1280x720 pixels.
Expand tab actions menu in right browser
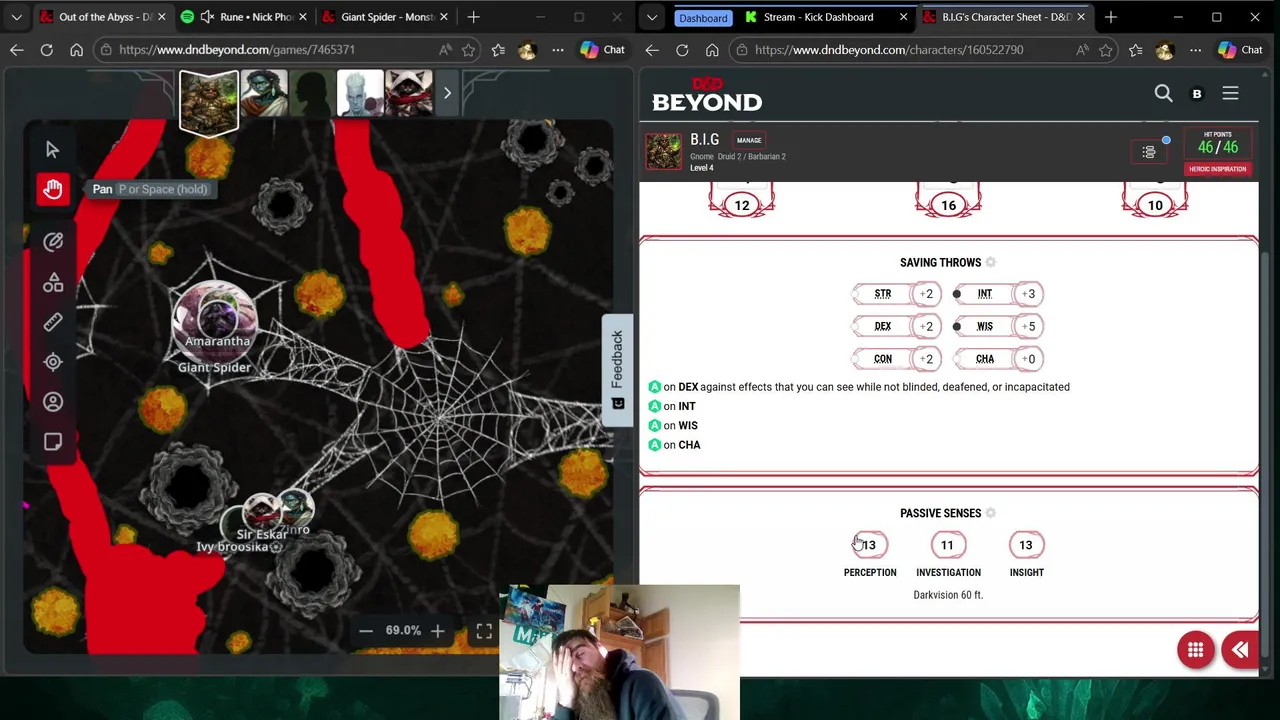click(x=652, y=17)
